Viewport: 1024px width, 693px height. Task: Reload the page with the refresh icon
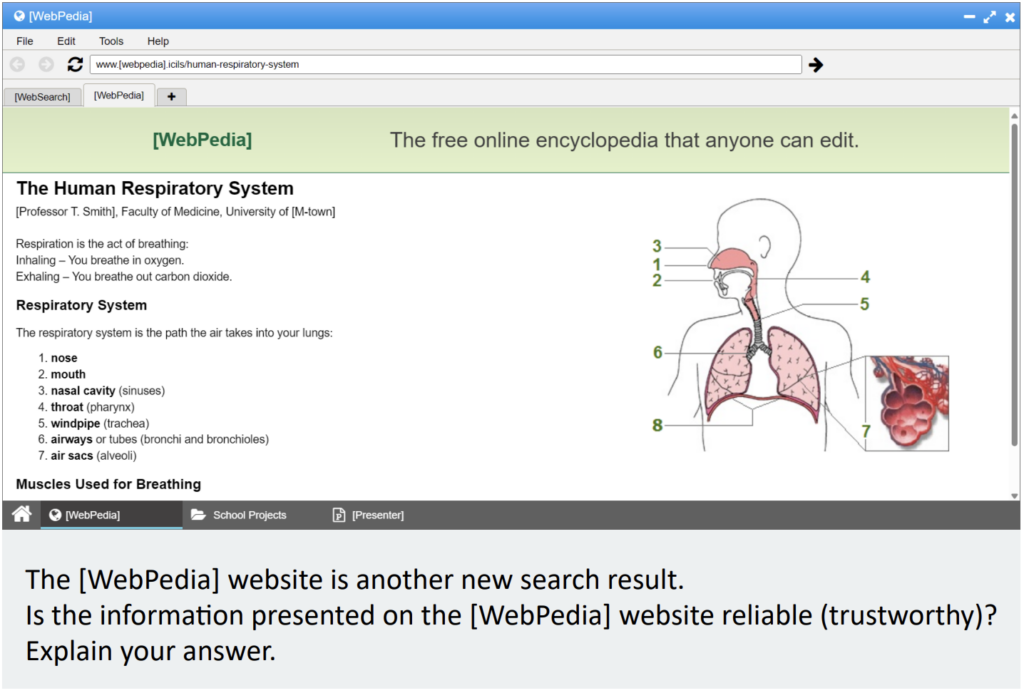click(75, 64)
